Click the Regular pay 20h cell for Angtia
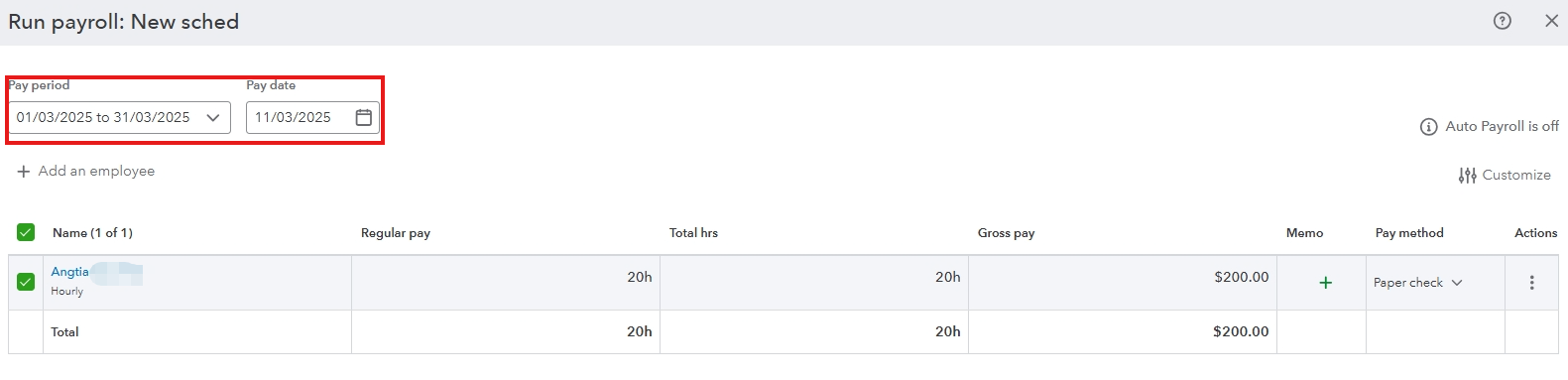 506,283
